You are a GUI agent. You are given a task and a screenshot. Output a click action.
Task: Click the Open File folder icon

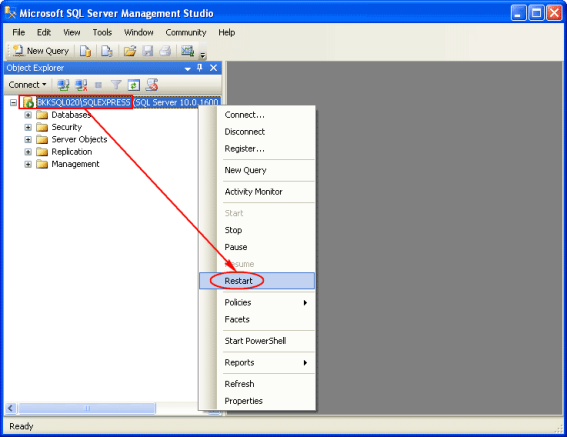(130, 51)
